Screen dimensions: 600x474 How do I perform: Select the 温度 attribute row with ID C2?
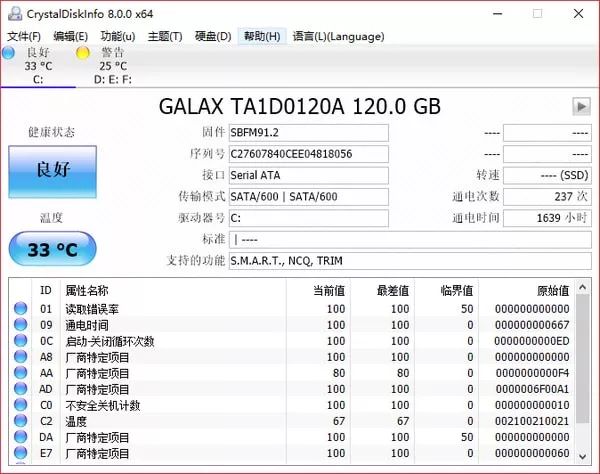click(x=292, y=421)
